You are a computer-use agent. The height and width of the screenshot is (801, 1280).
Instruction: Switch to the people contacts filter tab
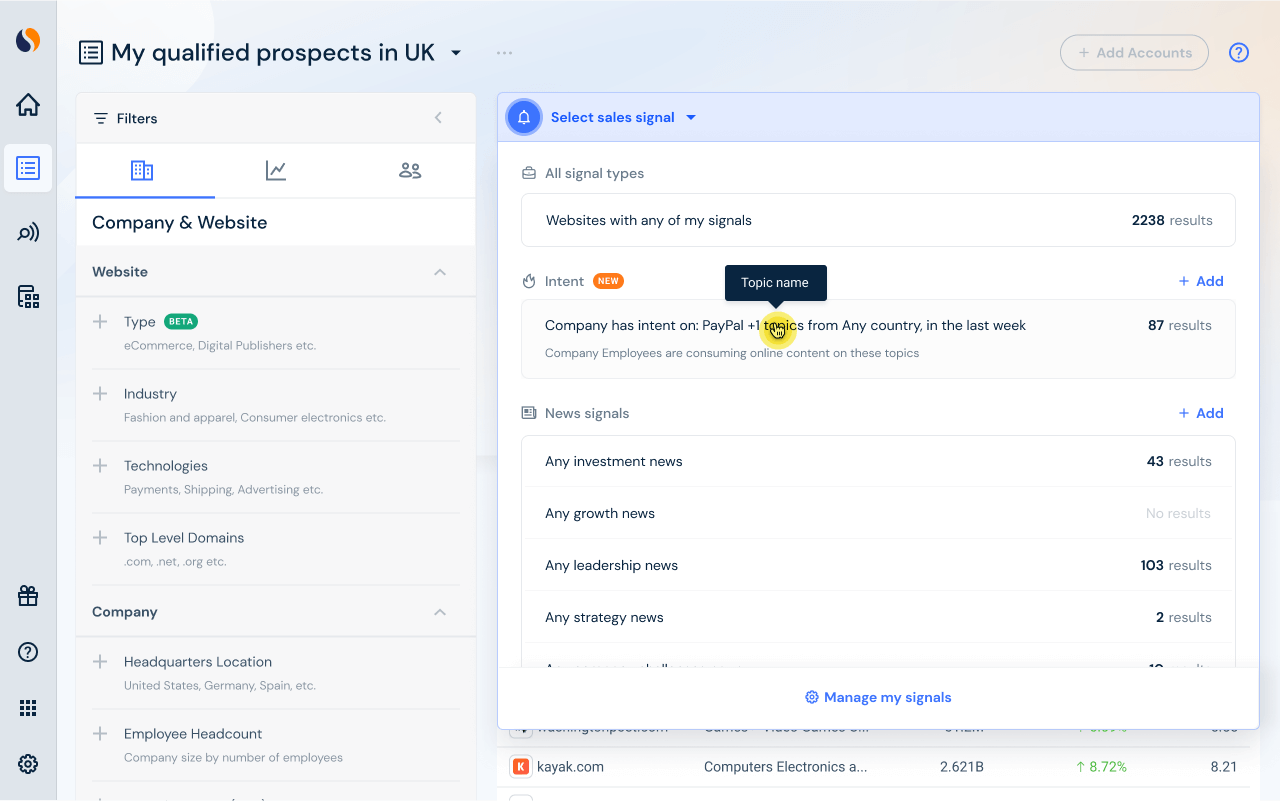click(410, 171)
